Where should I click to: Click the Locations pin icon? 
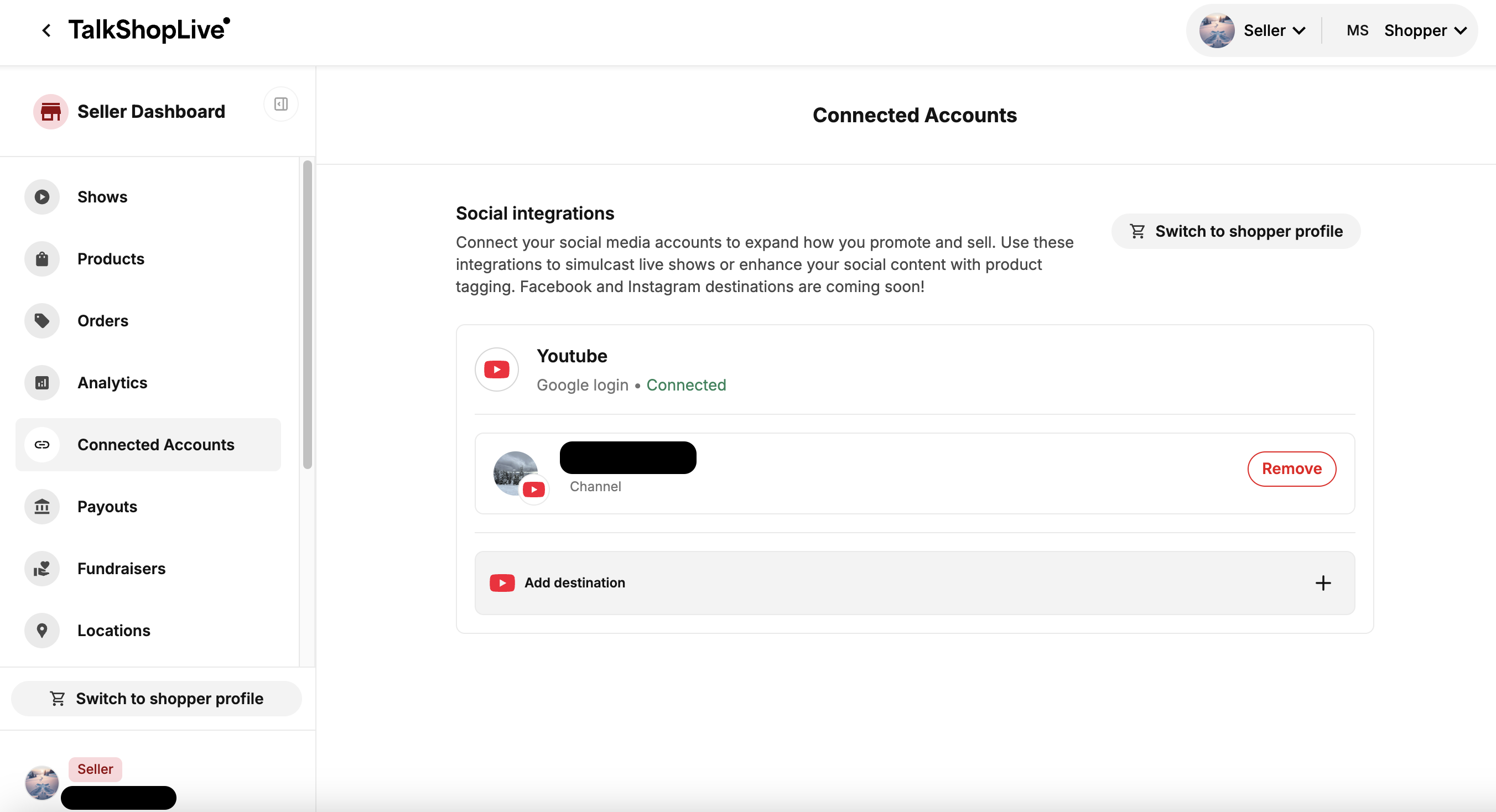point(42,631)
